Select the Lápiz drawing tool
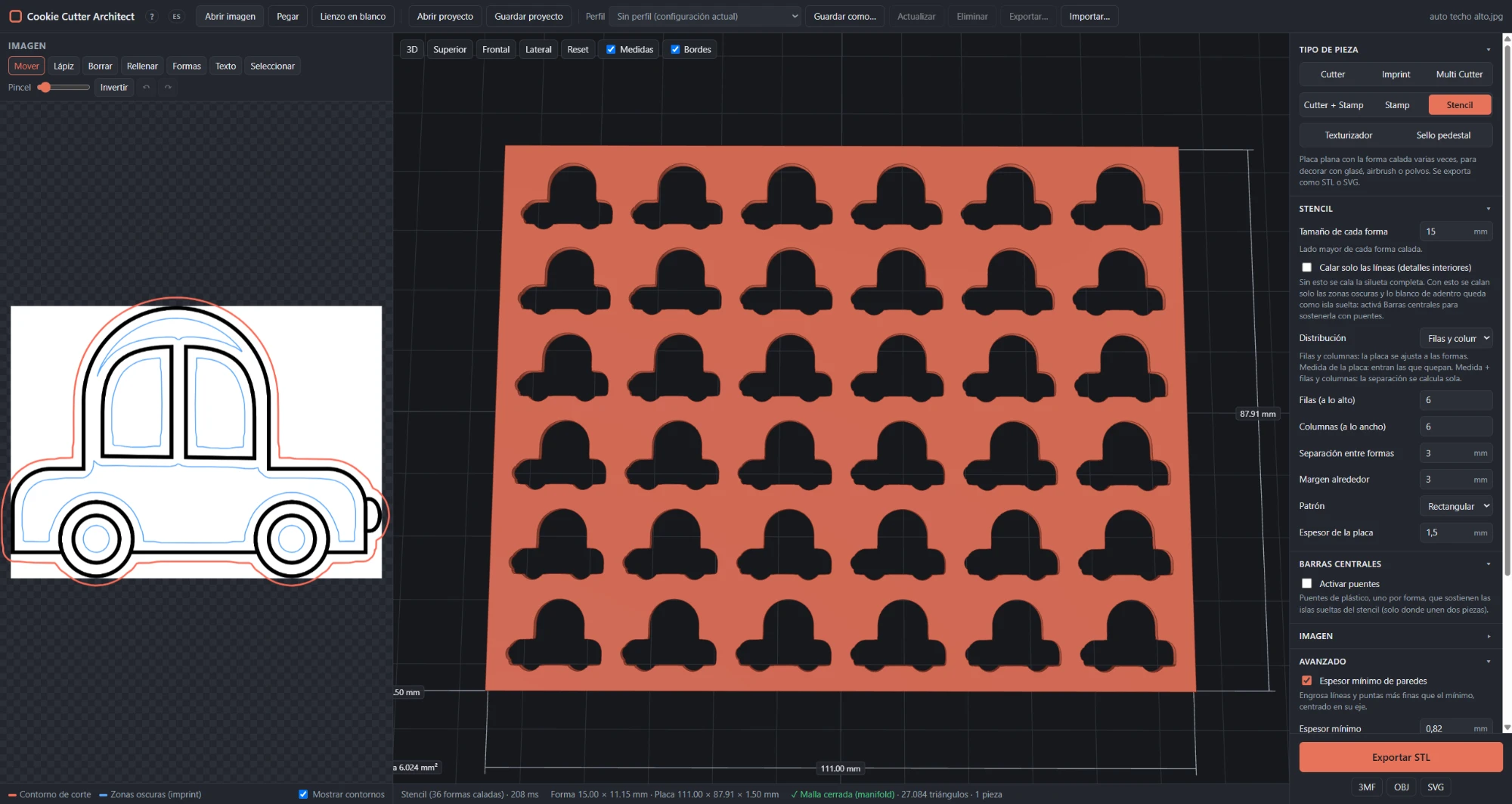Viewport: 1512px width, 804px height. click(x=64, y=67)
